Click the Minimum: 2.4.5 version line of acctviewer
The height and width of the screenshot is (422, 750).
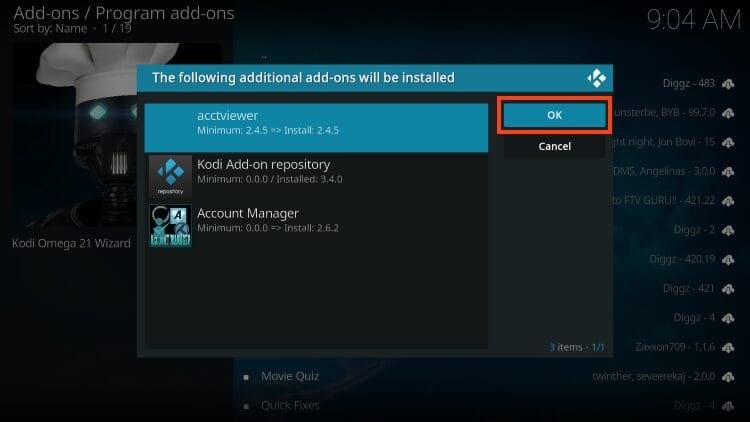(x=268, y=130)
